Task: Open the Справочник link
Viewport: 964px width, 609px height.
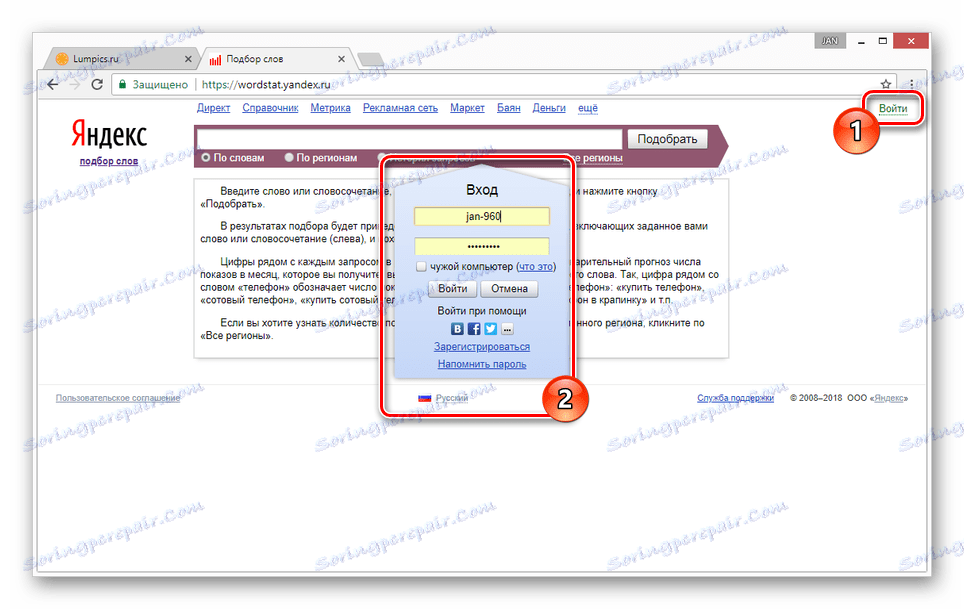Action: (x=270, y=108)
